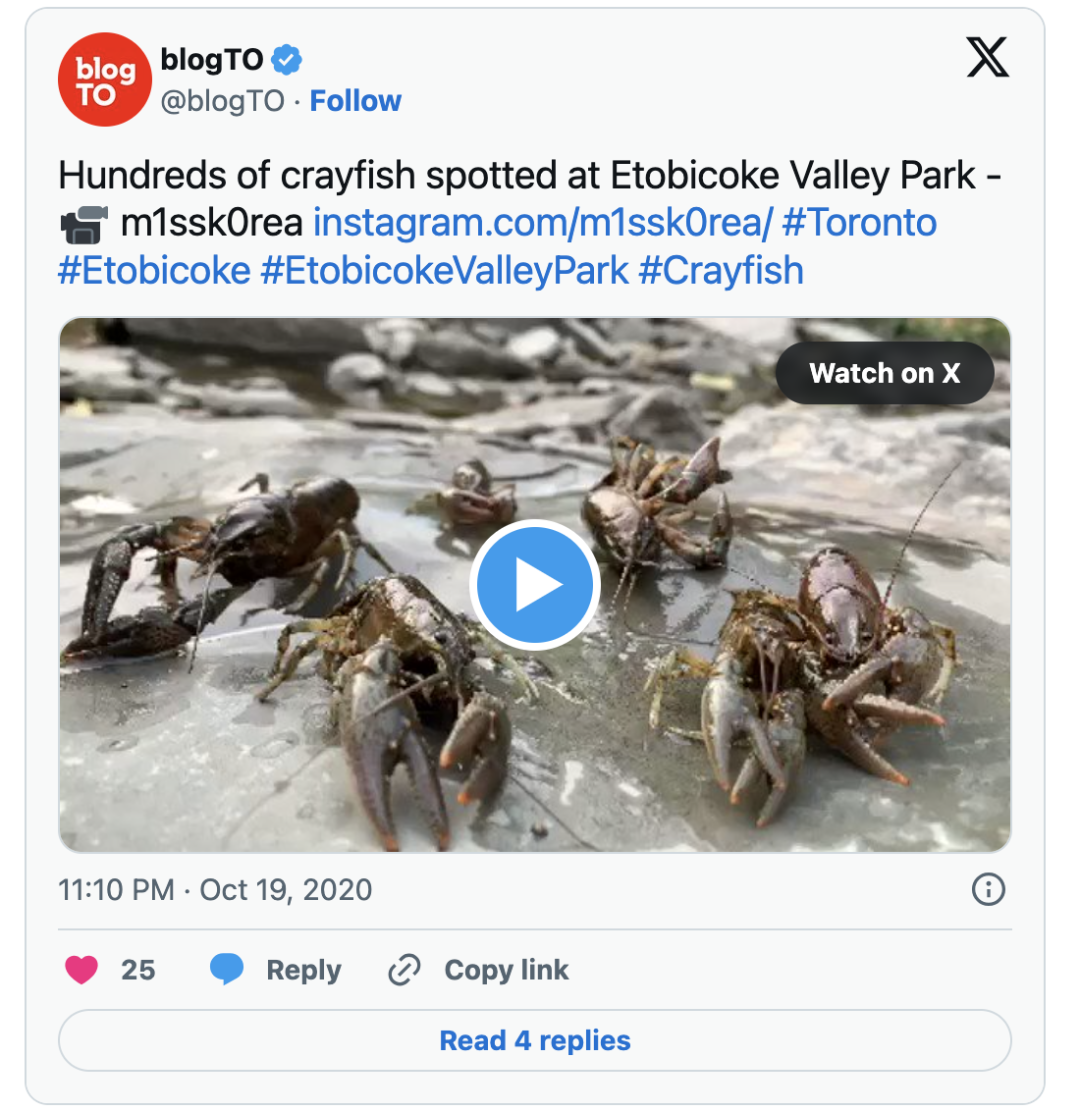Click the Copy link text

506,970
